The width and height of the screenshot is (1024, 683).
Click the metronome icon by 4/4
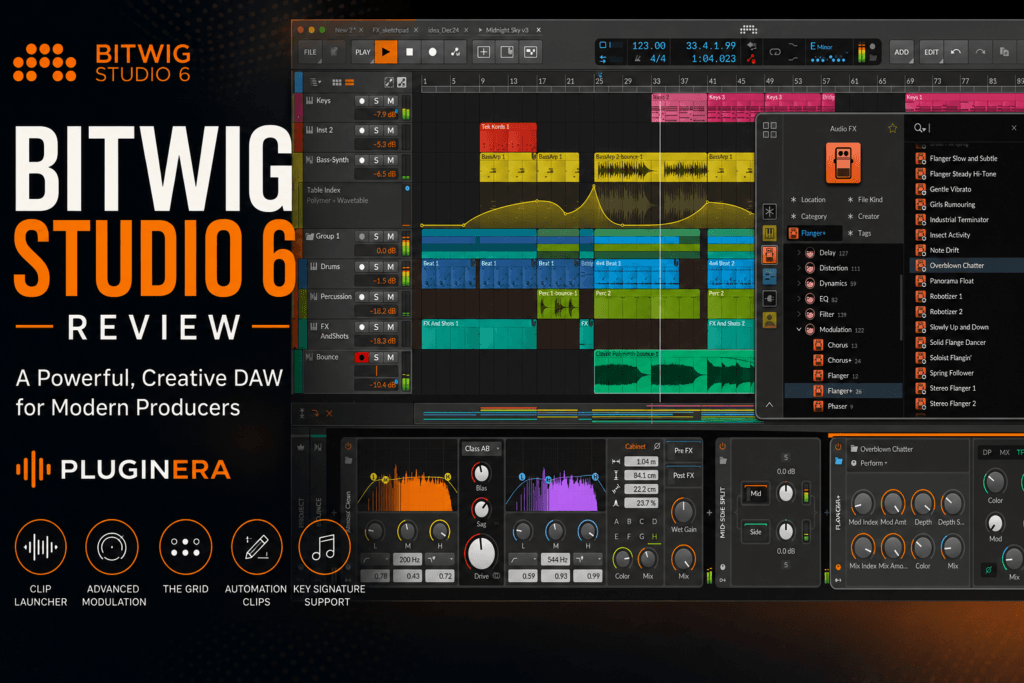[x=637, y=59]
